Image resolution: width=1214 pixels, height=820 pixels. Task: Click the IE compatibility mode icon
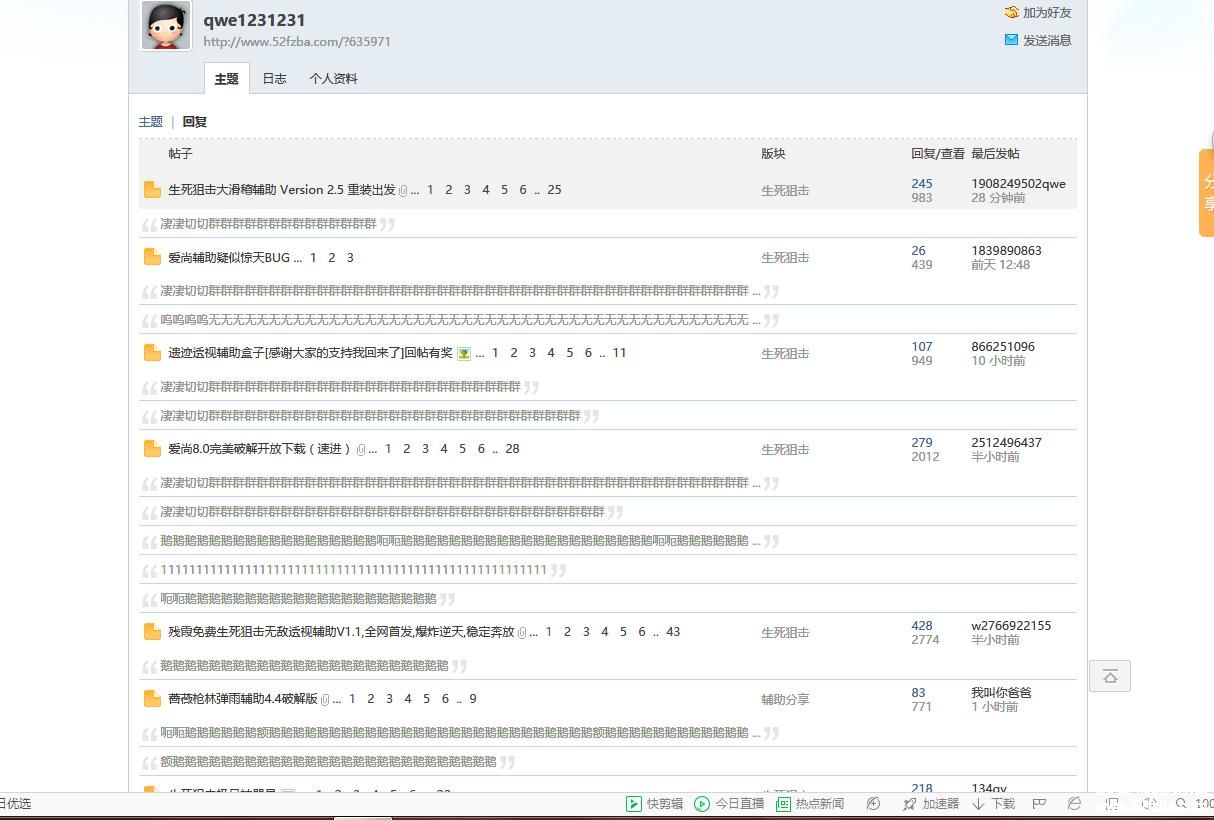click(x=1074, y=804)
